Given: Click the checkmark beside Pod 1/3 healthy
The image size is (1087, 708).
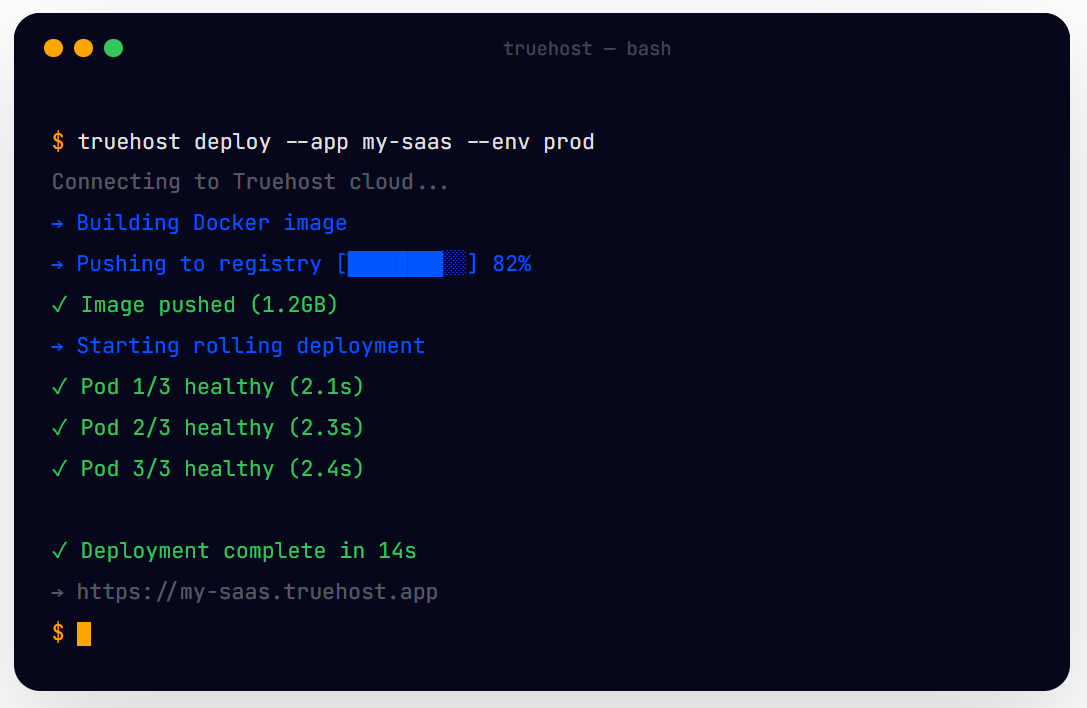Looking at the screenshot, I should pyautogui.click(x=60, y=386).
